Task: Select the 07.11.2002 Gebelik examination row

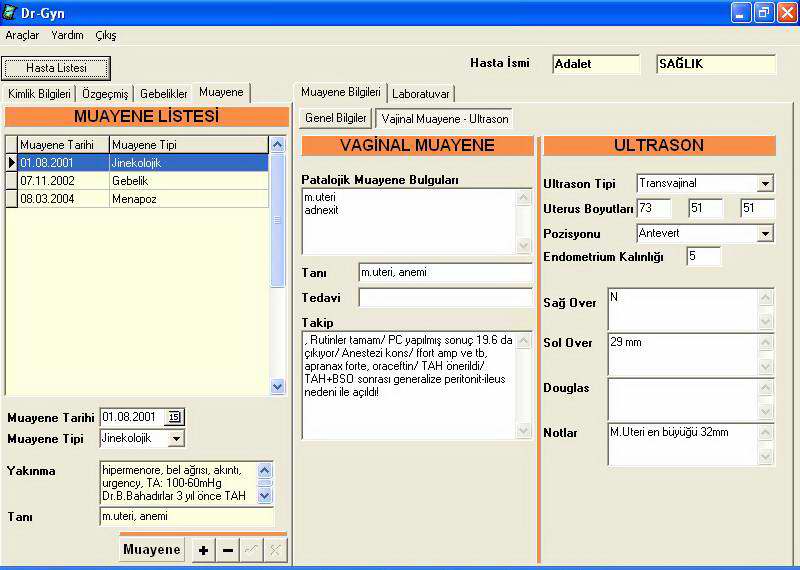Action: tap(140, 180)
